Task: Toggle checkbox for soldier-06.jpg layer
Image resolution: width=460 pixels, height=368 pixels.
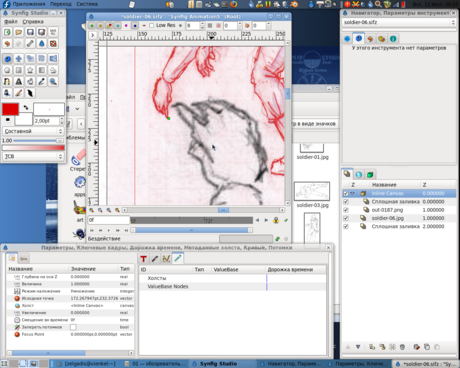Action: click(346, 218)
